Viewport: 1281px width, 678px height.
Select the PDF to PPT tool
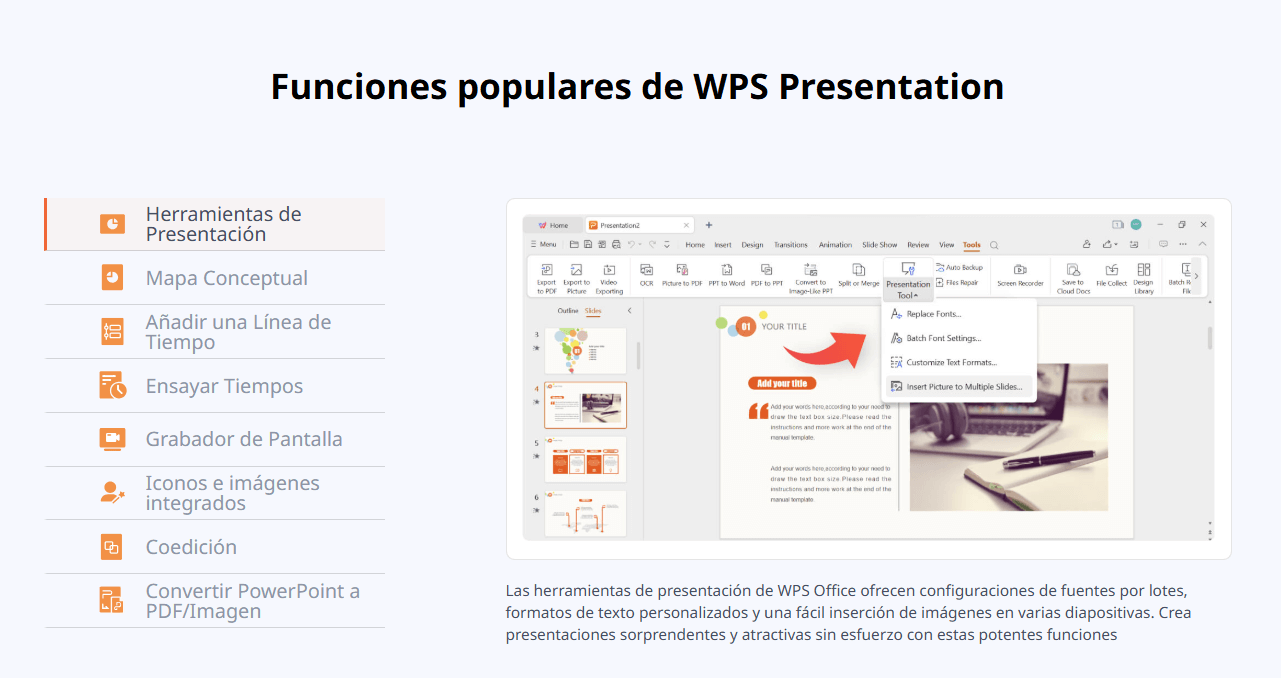[x=767, y=275]
